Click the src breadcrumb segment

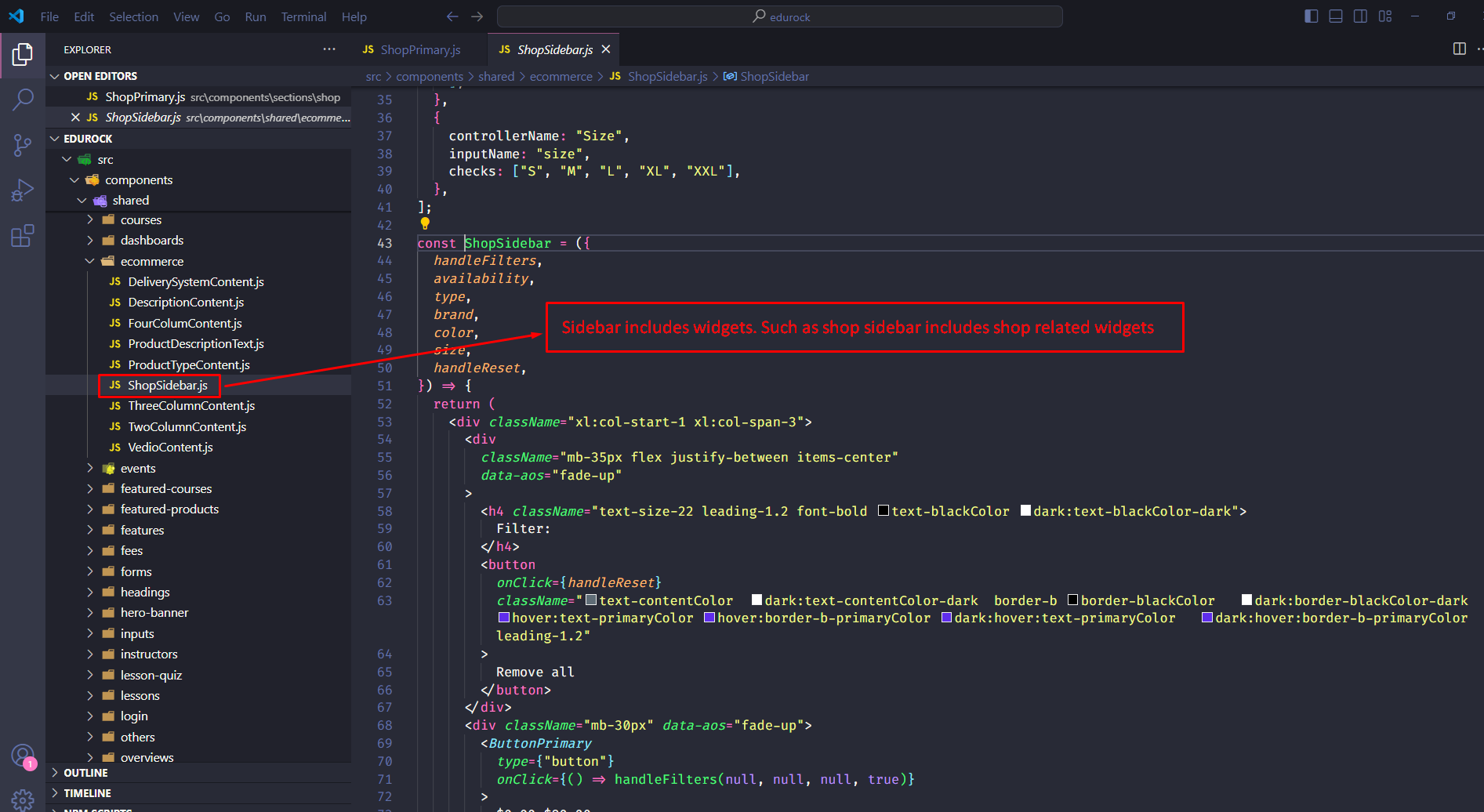pyautogui.click(x=373, y=76)
